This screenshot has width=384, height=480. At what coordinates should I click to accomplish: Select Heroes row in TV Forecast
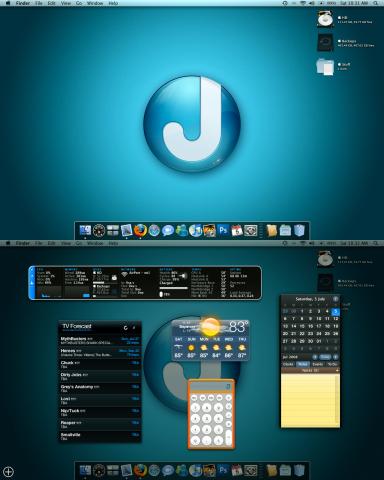(100, 353)
